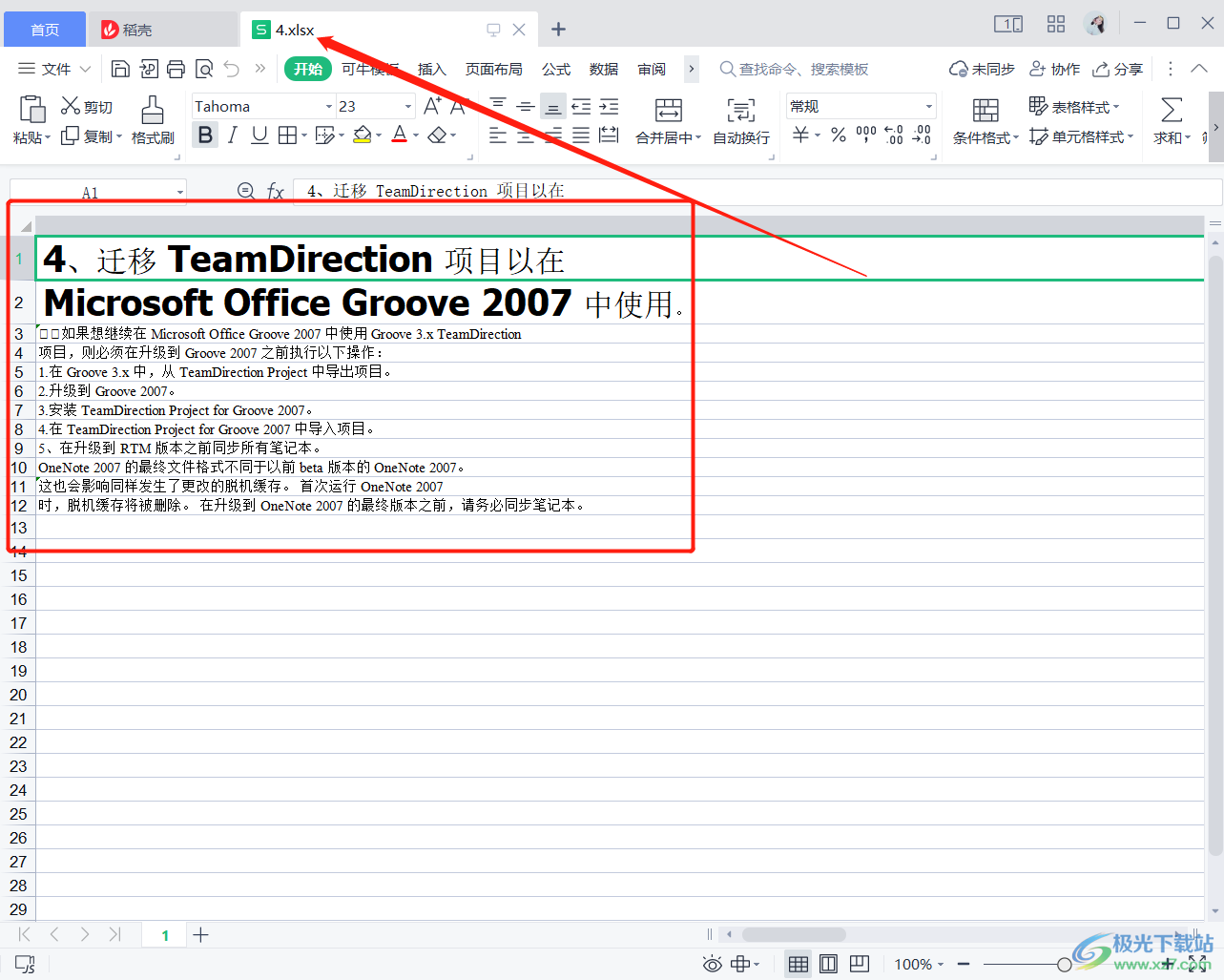
Task: Click the Save icon in quick toolbar
Action: click(x=120, y=69)
